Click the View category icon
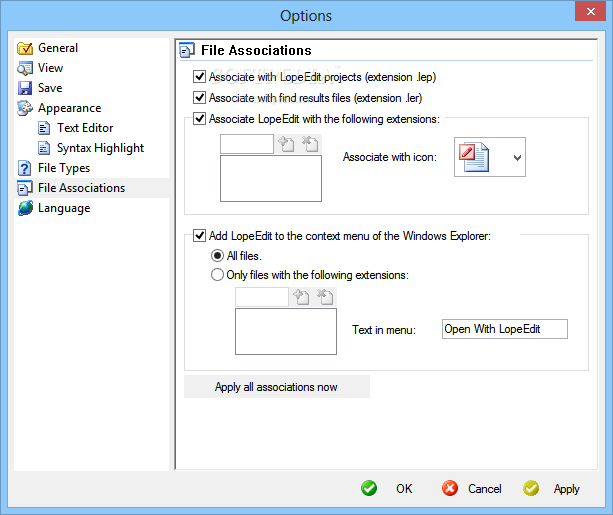The image size is (613, 515). [x=25, y=68]
